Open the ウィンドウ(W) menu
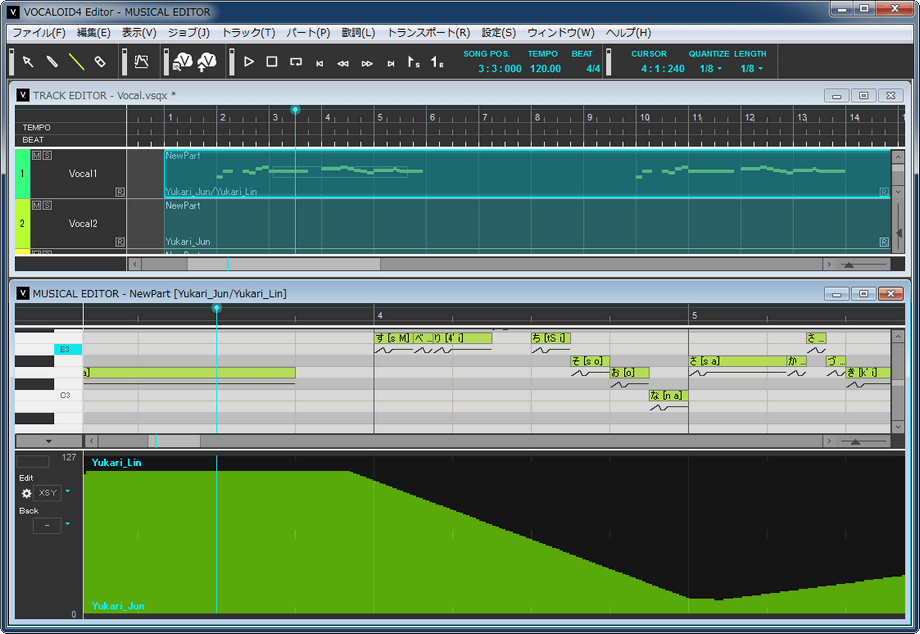The image size is (920, 634). (x=560, y=33)
